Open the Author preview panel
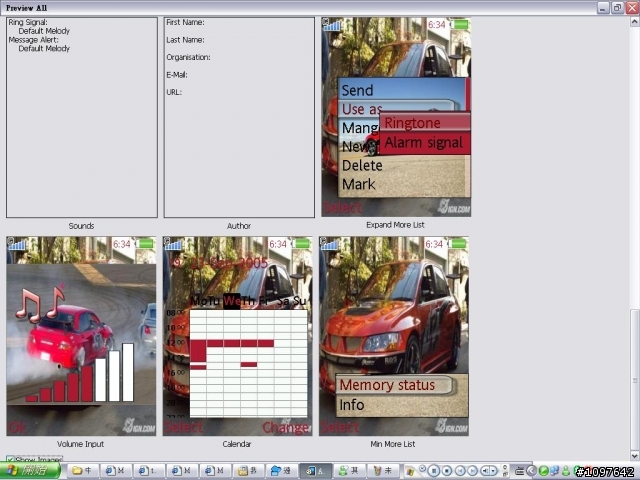640x480 pixels. coord(239,117)
